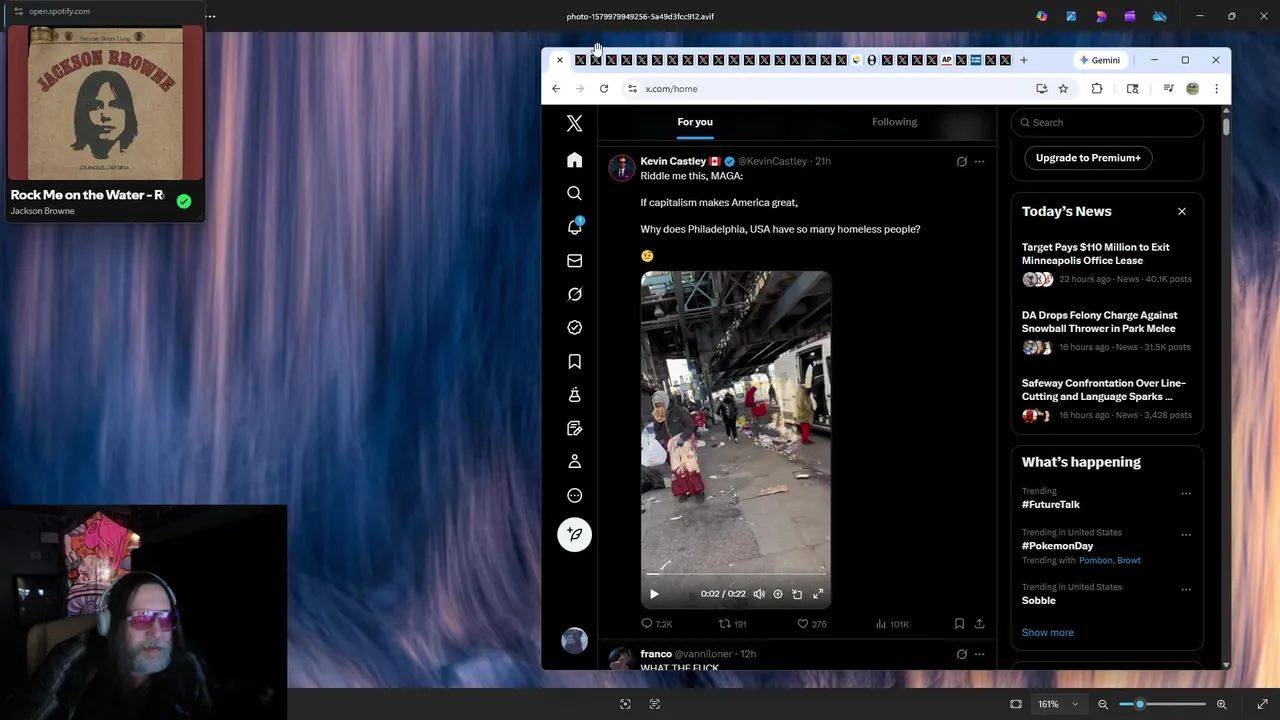Go back in the browser
Screen dimensions: 1280x720
(556, 89)
